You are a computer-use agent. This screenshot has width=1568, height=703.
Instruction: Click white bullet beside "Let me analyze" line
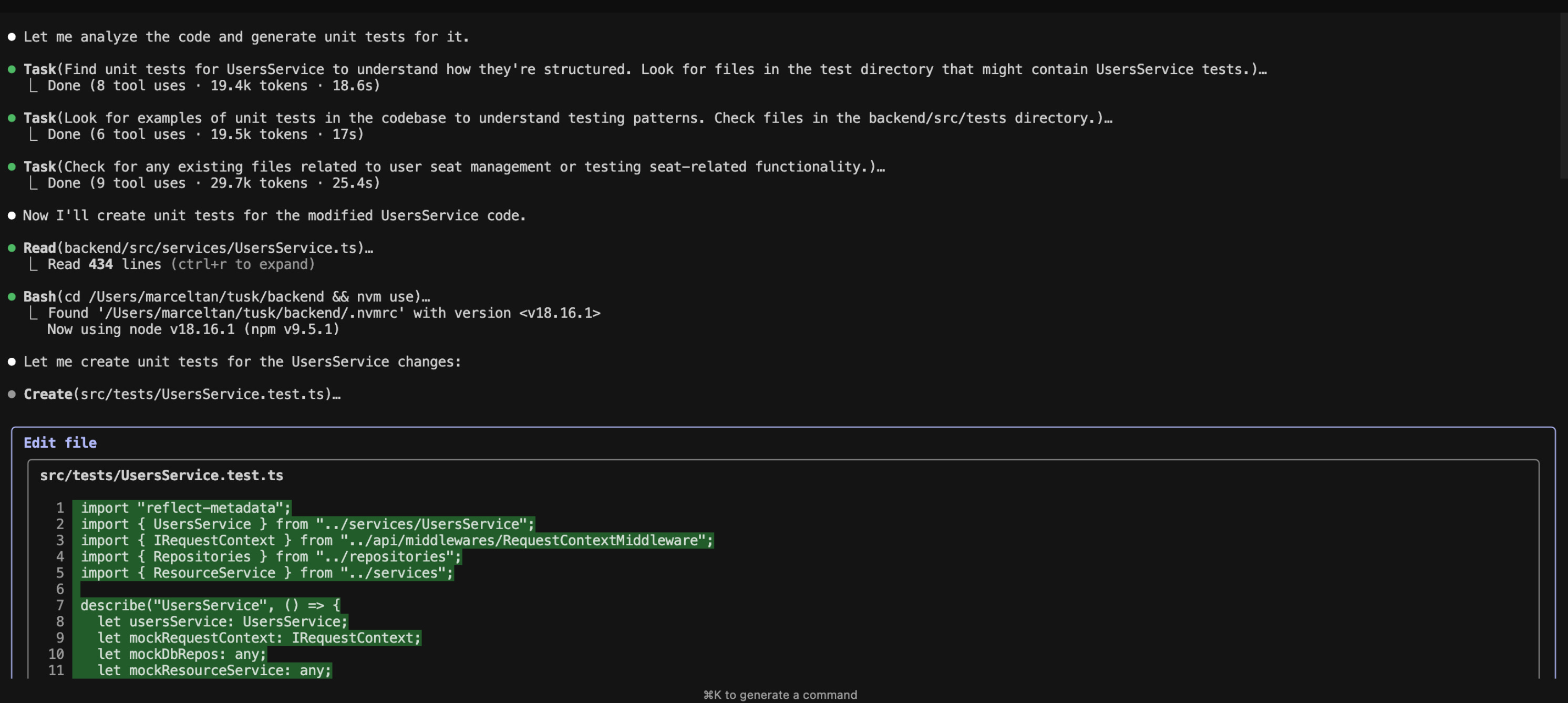click(x=12, y=37)
